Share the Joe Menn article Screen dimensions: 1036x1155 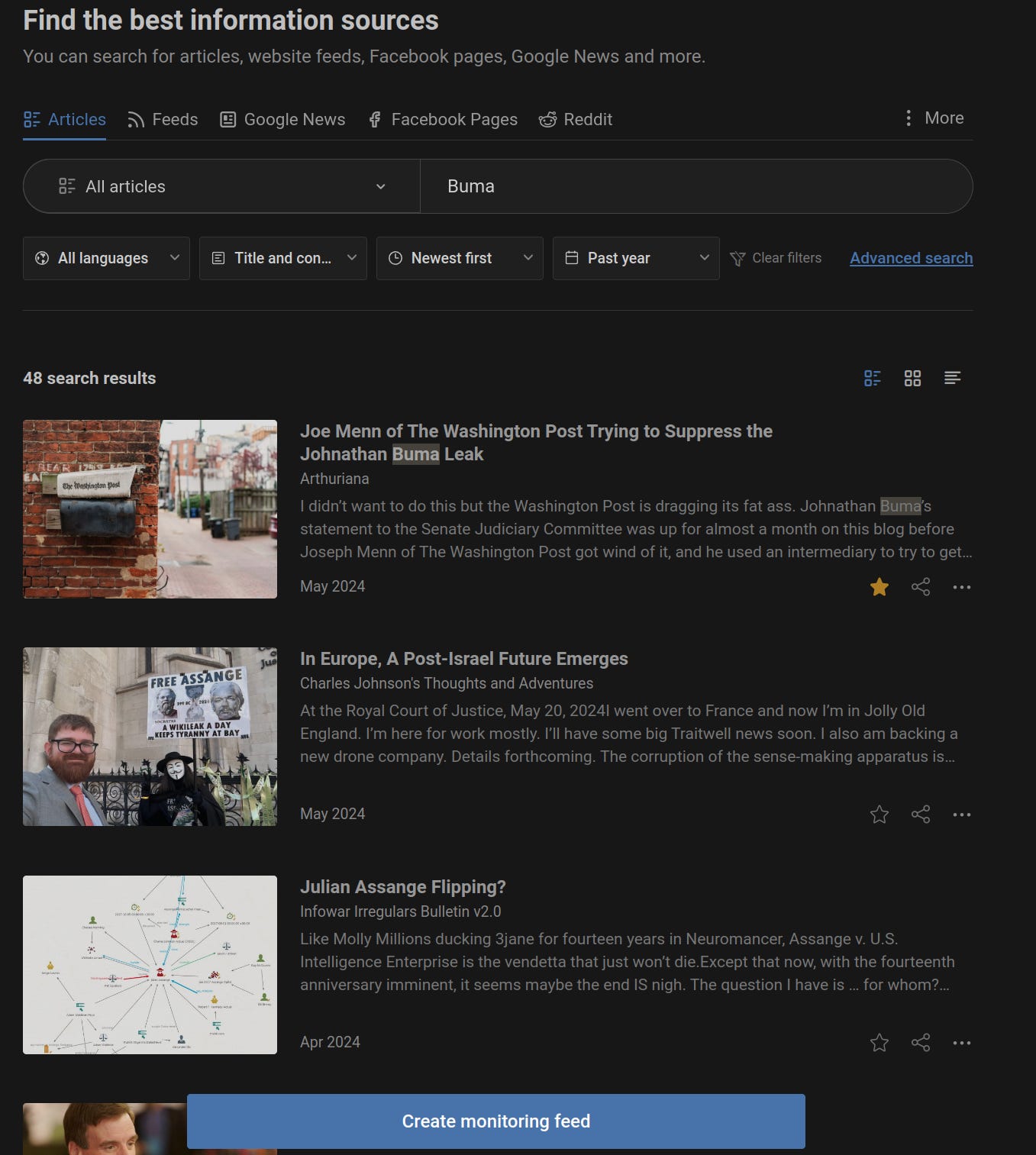(x=921, y=587)
